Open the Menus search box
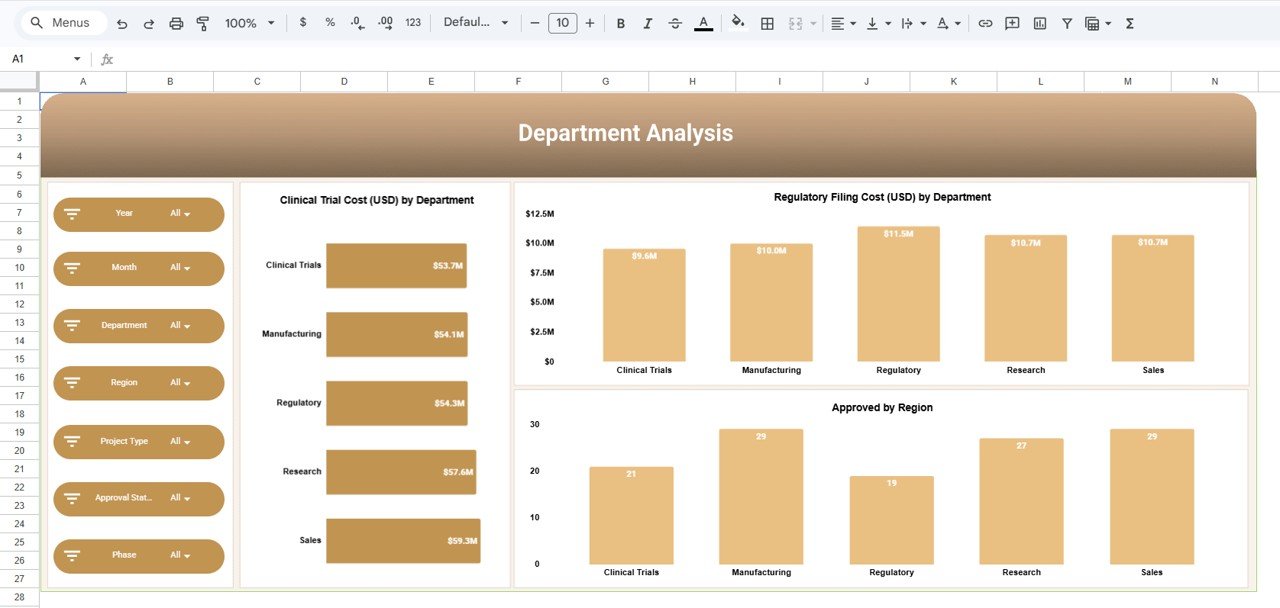 62,22
